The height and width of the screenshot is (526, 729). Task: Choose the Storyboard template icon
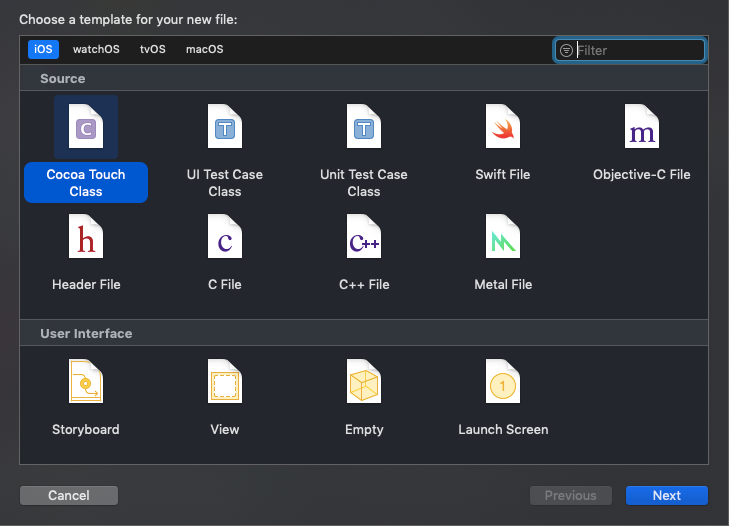point(86,381)
